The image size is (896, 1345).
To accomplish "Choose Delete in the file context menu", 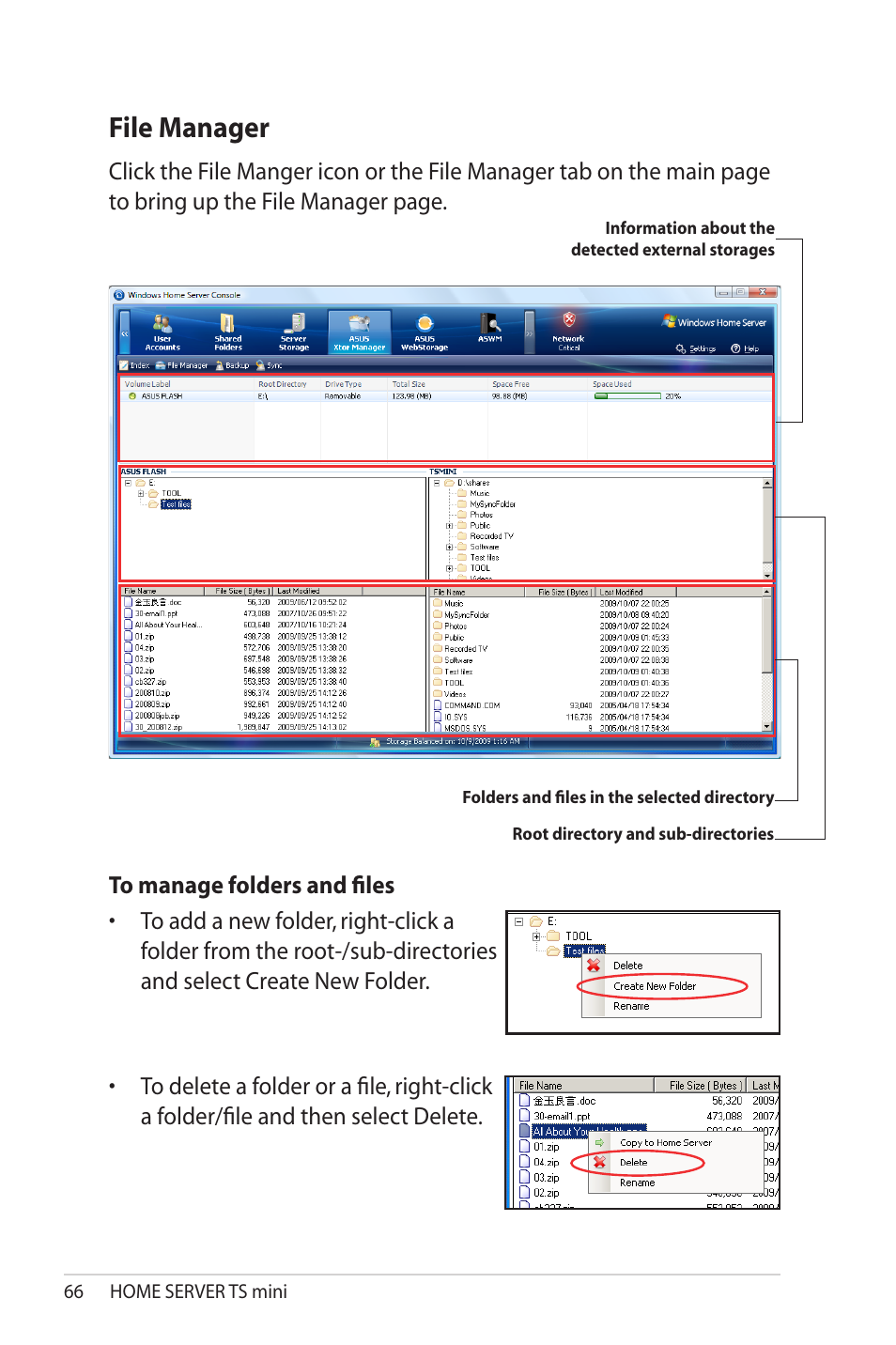I will [634, 1163].
